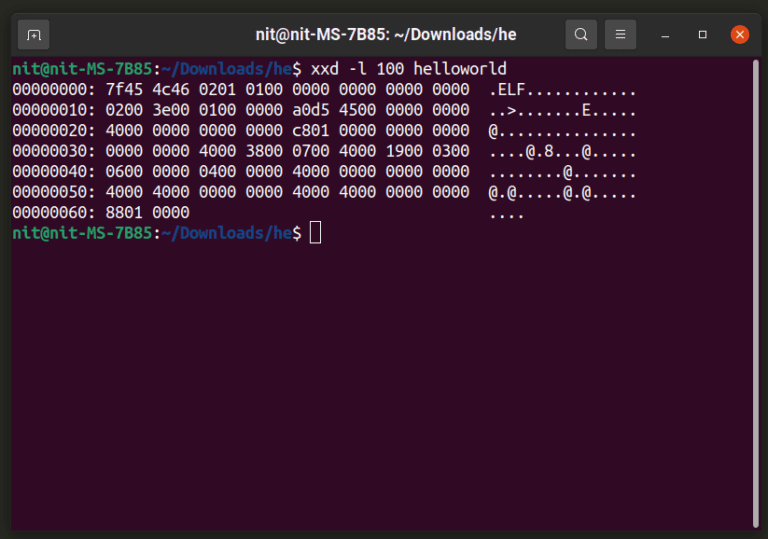Close the terminal window
Image resolution: width=768 pixels, height=539 pixels.
(x=740, y=35)
